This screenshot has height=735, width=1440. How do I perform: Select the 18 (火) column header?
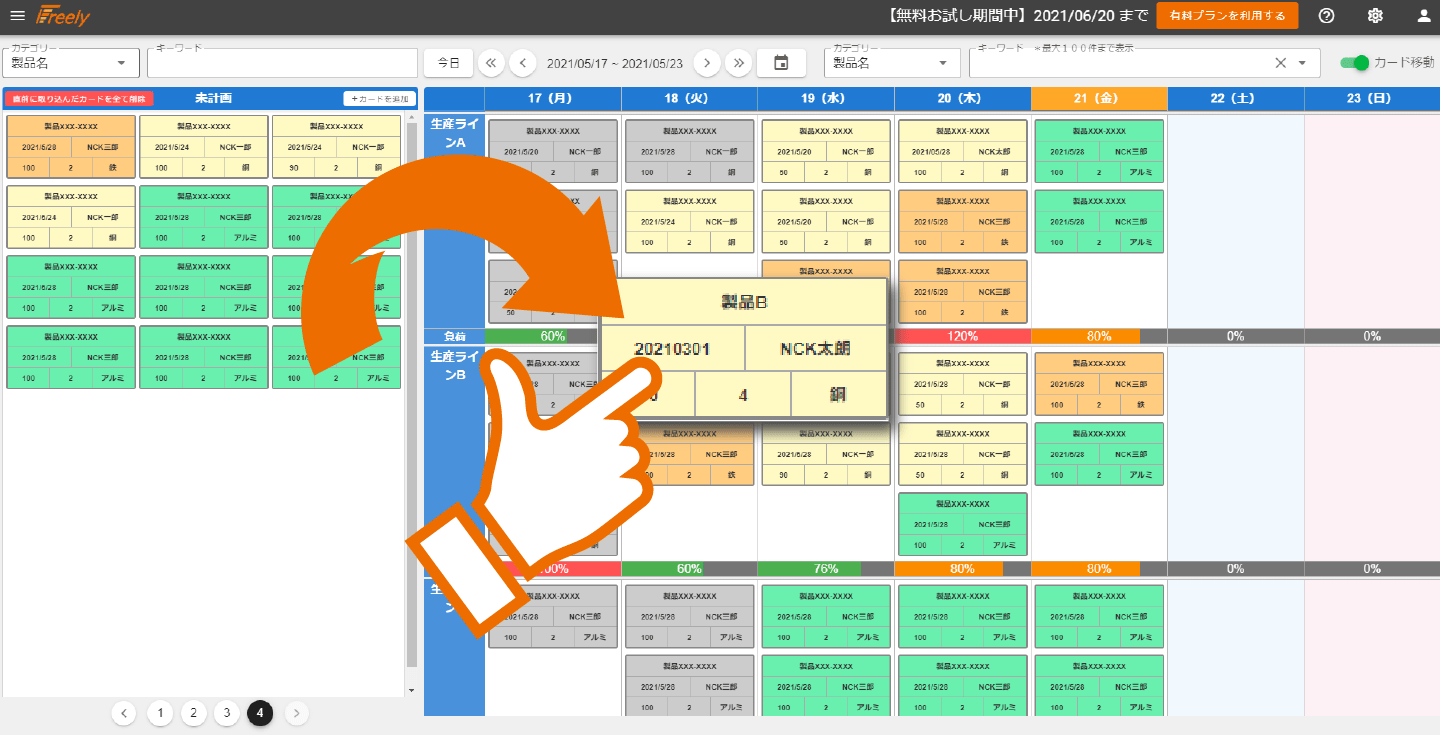click(689, 98)
